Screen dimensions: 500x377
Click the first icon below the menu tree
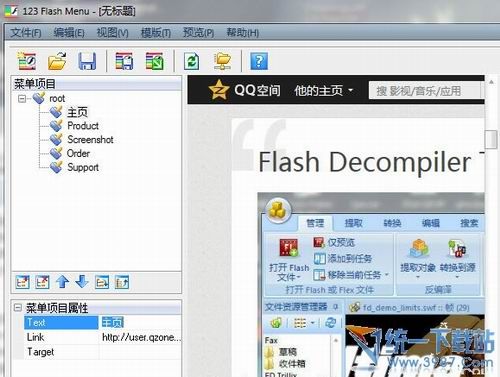[x=23, y=282]
